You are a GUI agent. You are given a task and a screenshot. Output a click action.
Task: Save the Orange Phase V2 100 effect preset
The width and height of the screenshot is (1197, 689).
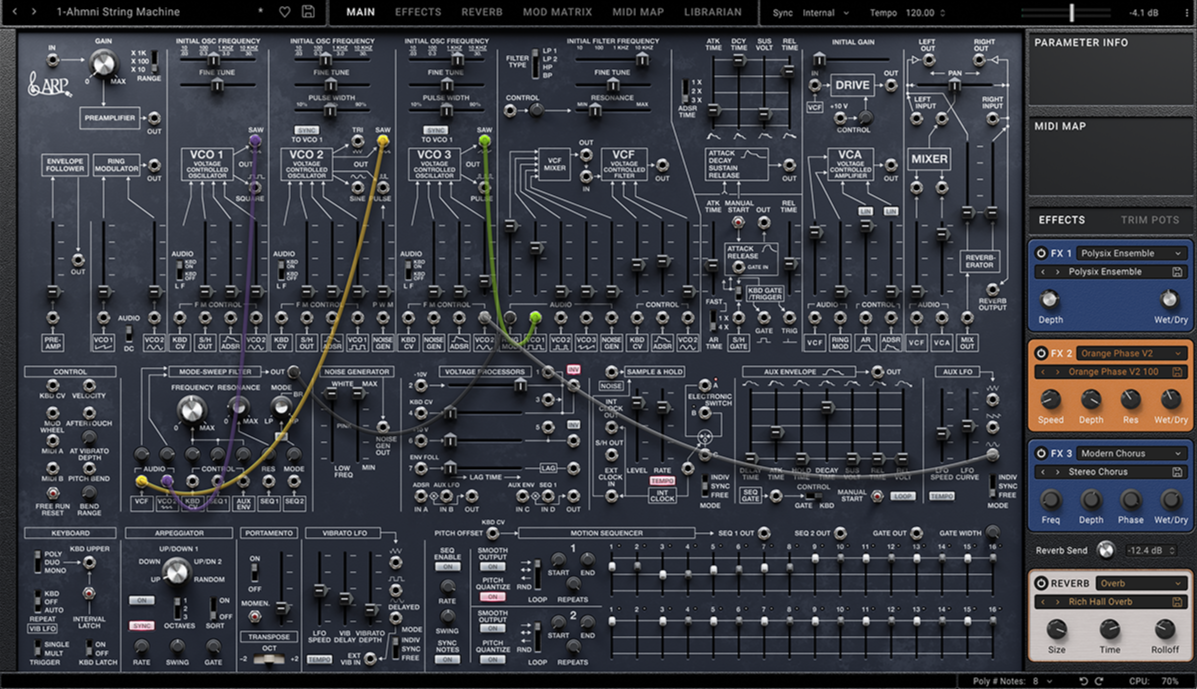[x=1179, y=372]
